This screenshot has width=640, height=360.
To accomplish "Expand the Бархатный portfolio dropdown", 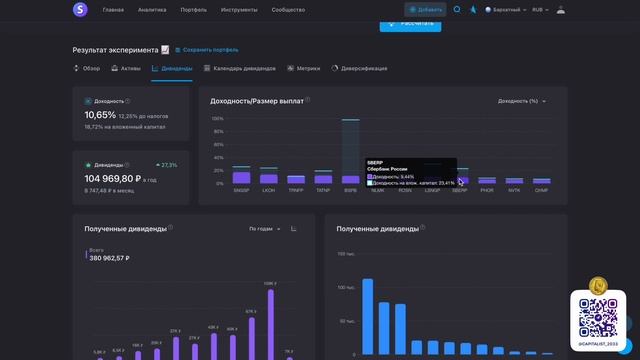I will [x=505, y=10].
